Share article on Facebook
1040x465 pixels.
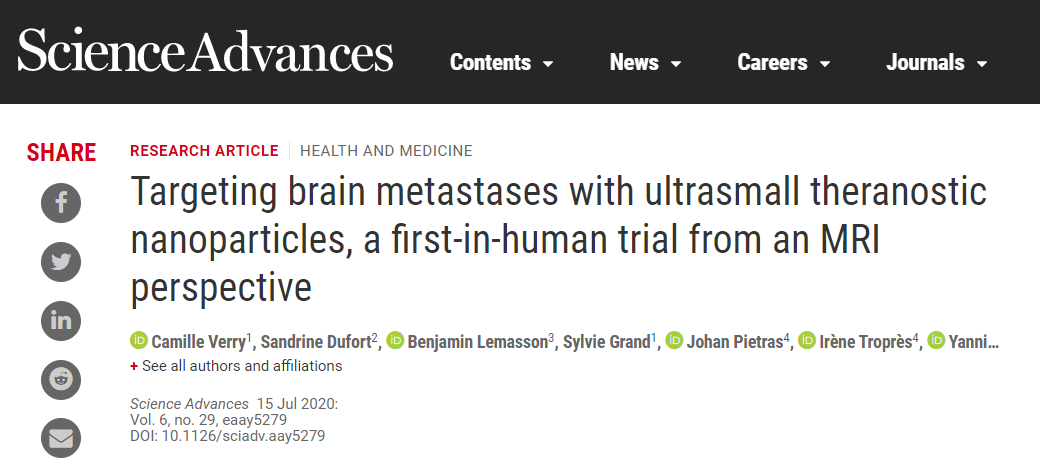coord(61,202)
